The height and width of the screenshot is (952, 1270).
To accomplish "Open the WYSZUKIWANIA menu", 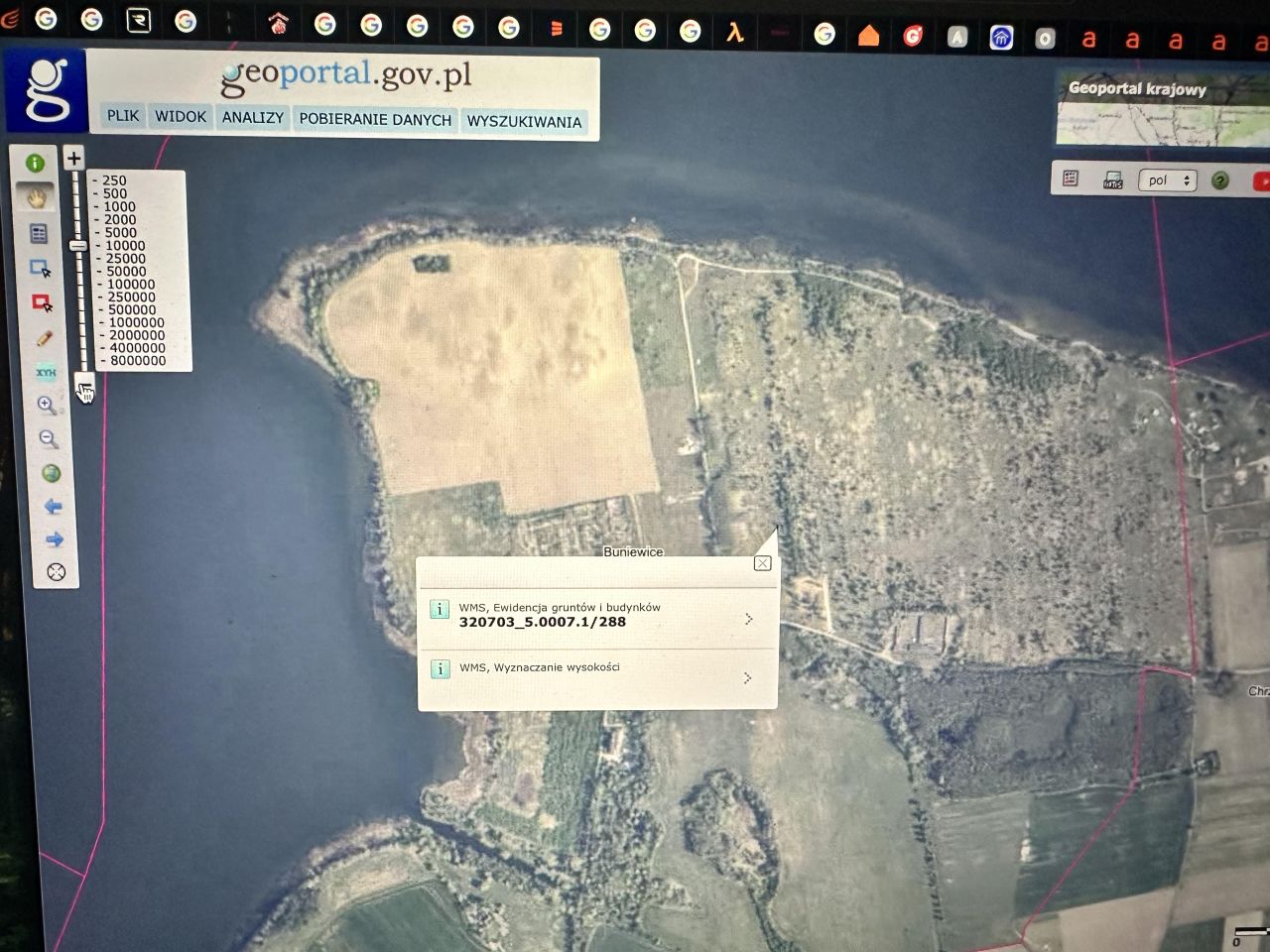I will [x=524, y=122].
